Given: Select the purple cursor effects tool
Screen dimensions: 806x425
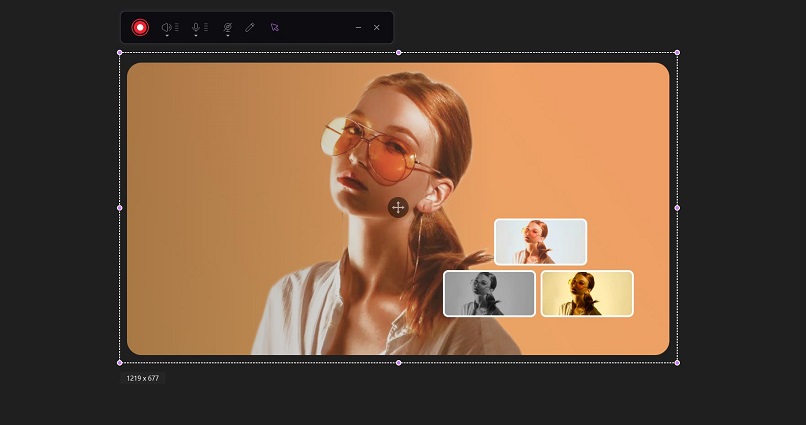Looking at the screenshot, I should pyautogui.click(x=275, y=27).
